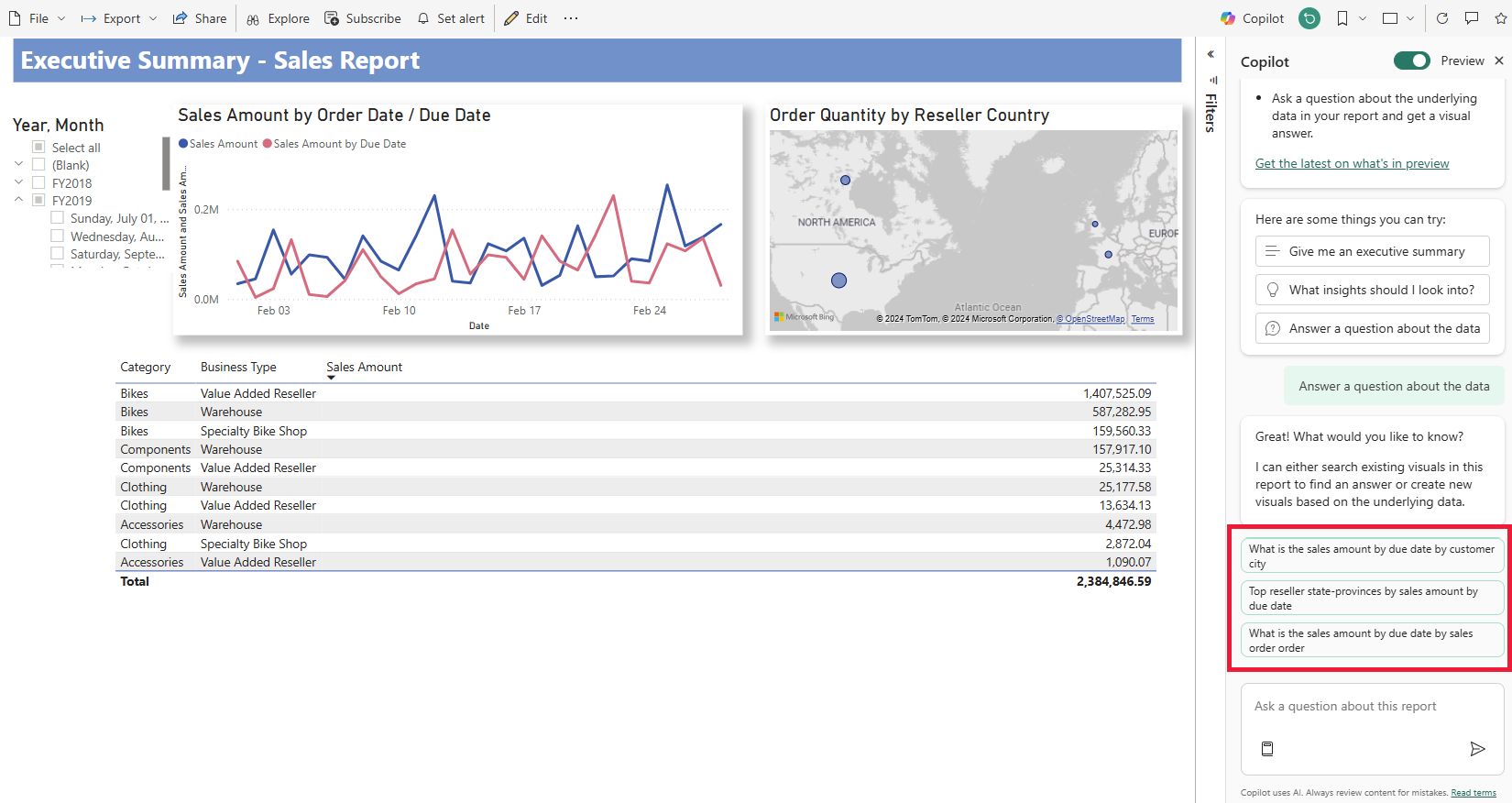Click the green reset-to-default icon

1309,18
